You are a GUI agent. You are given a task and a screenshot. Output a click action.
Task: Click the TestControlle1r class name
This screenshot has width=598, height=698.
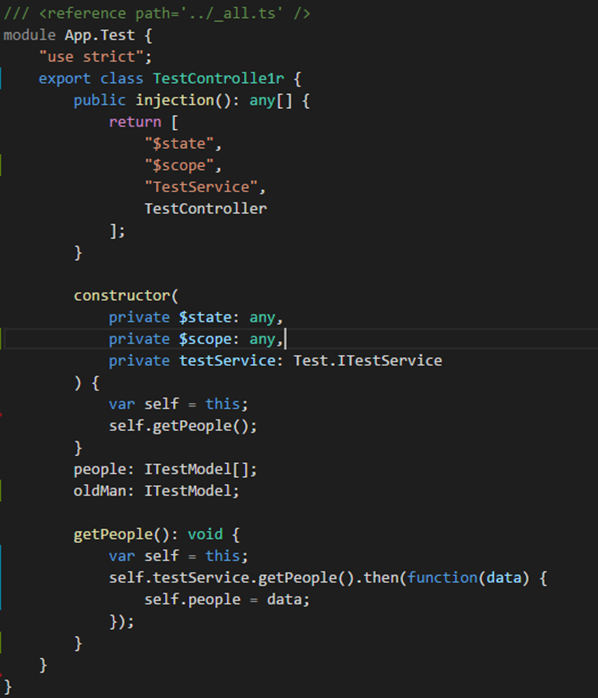point(218,78)
